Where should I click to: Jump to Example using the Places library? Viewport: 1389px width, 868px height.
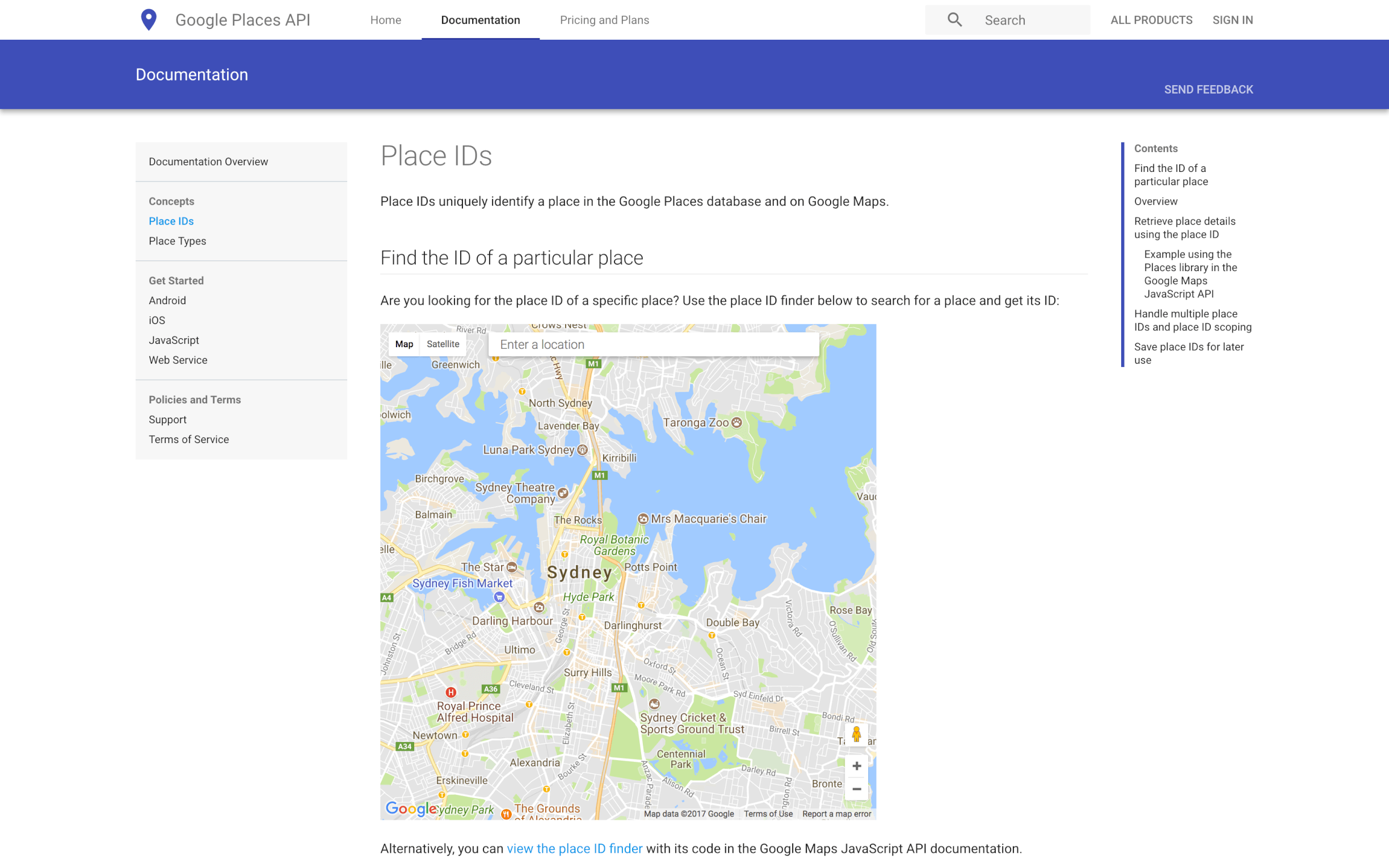tap(1190, 274)
